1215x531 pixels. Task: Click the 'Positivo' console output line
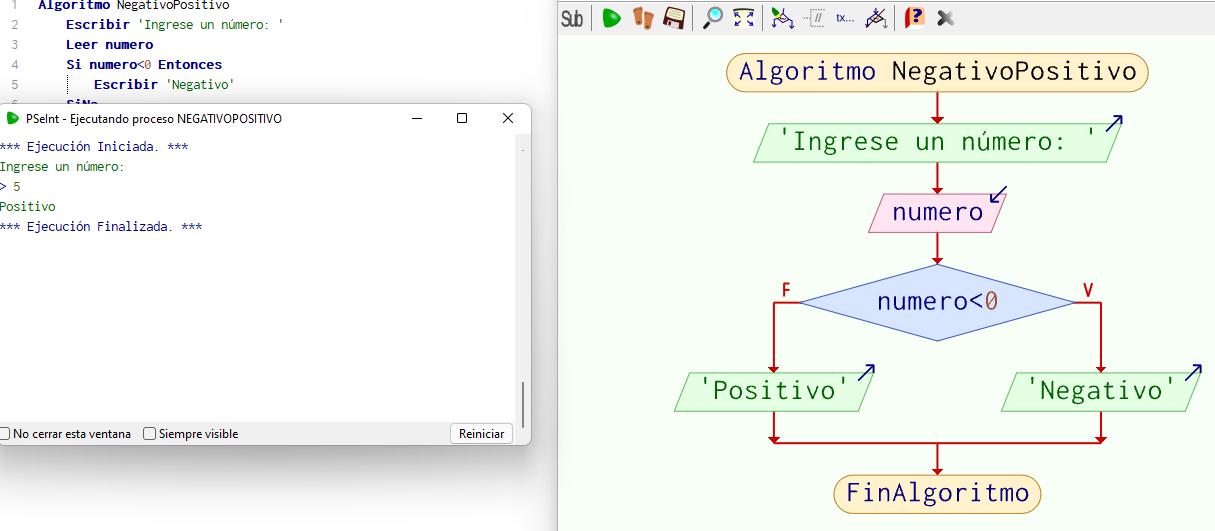tap(28, 207)
